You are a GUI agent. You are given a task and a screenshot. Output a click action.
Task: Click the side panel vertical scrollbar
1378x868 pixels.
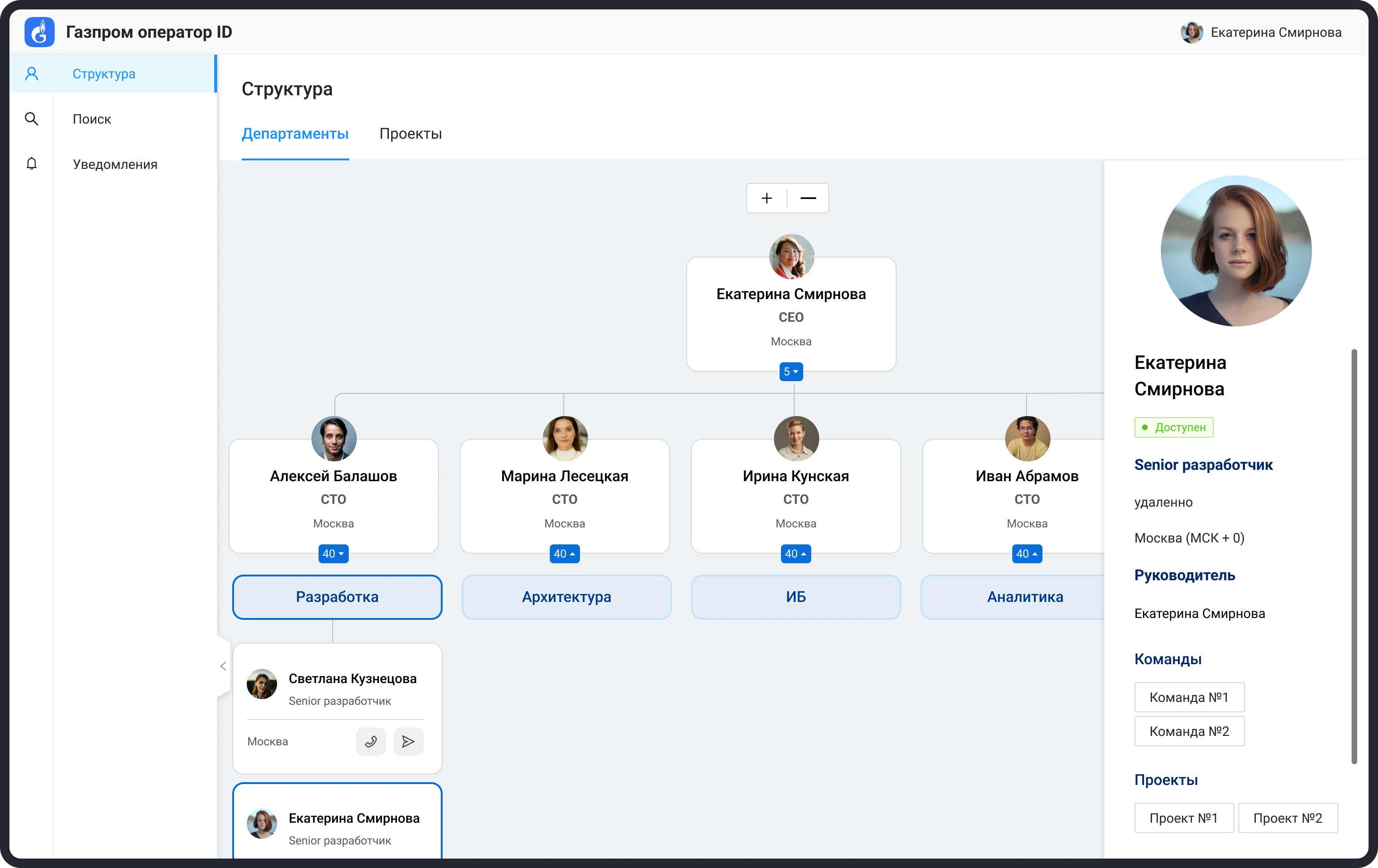point(1354,556)
